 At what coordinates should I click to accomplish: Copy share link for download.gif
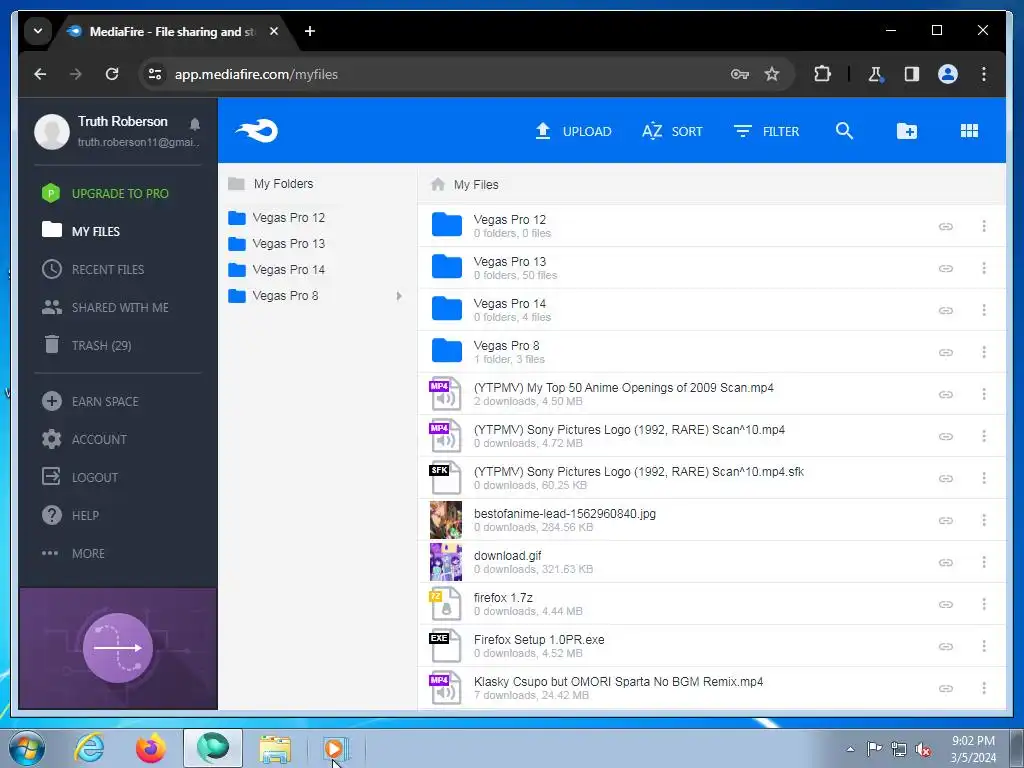(945, 562)
